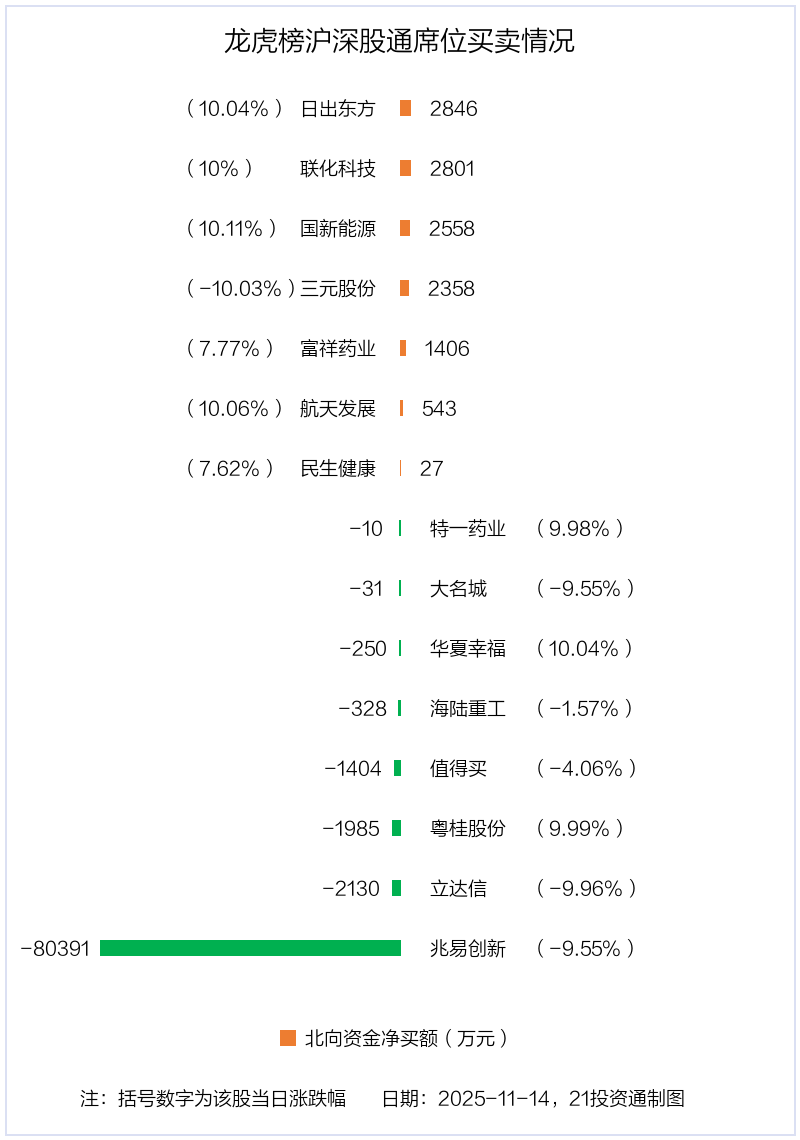800x1140 pixels.
Task: Click the orange legend swatch for 北向资金净买额
Action: pyautogui.click(x=288, y=1038)
